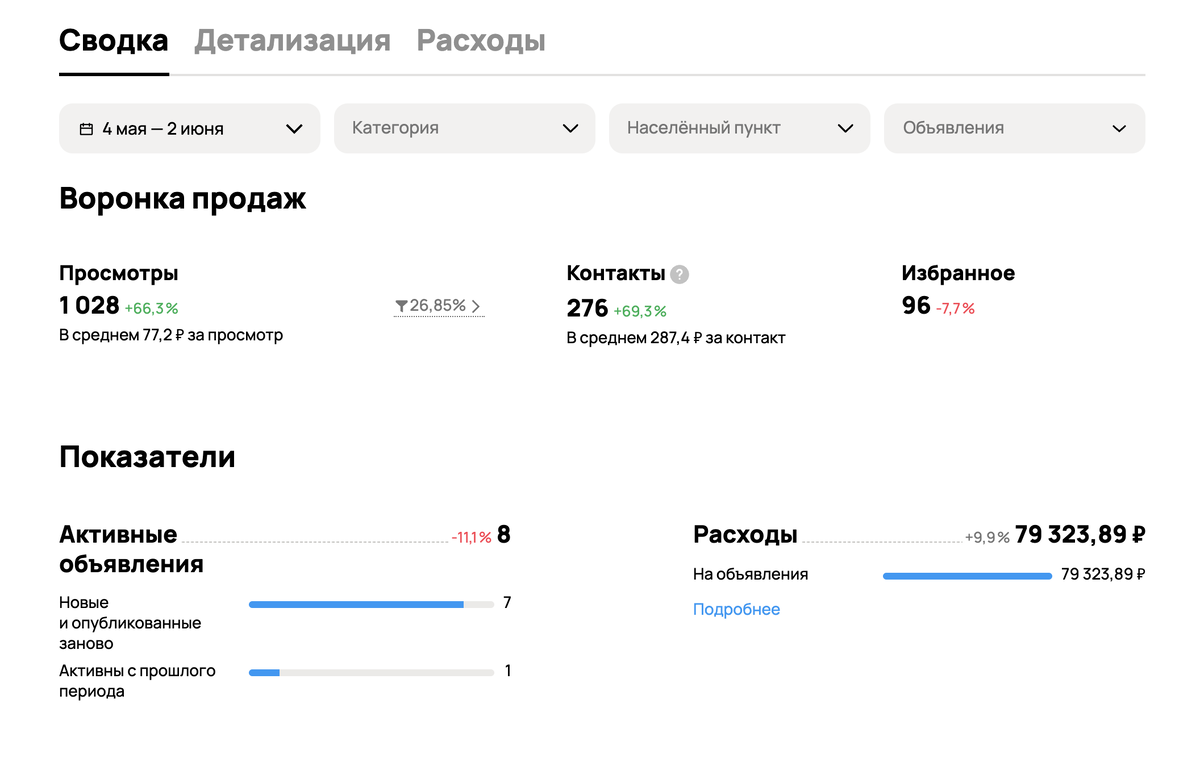Image resolution: width=1200 pixels, height=758 pixels.
Task: Click the Избранное value 96
Action: (916, 306)
